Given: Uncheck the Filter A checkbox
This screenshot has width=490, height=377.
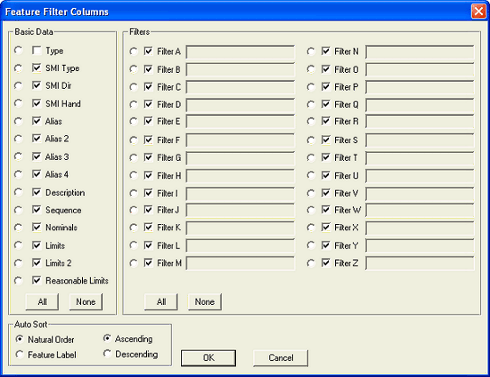Looking at the screenshot, I should pyautogui.click(x=148, y=51).
